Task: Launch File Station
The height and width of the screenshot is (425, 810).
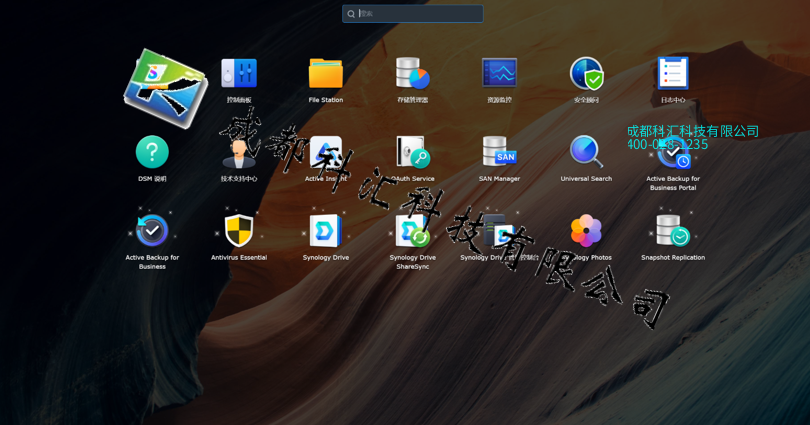Action: point(325,73)
